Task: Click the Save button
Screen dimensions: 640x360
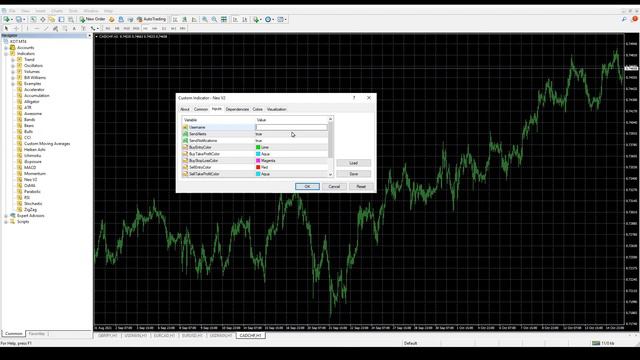Action: pyautogui.click(x=353, y=174)
